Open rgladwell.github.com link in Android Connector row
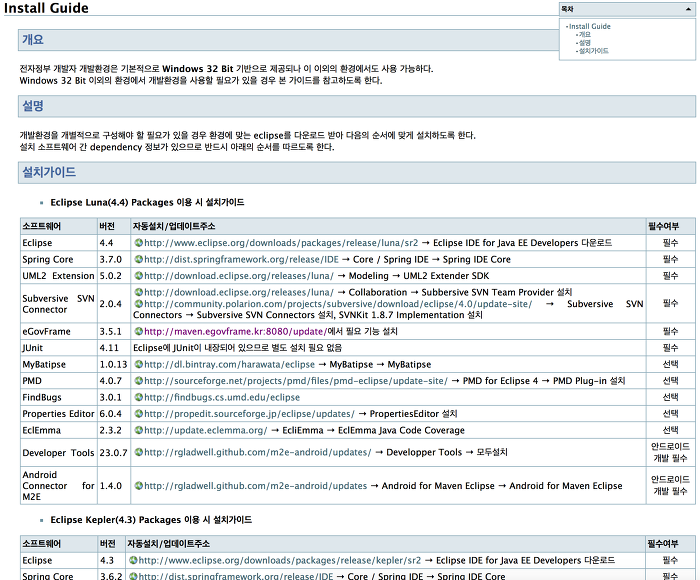The height and width of the screenshot is (580, 700). (x=256, y=486)
